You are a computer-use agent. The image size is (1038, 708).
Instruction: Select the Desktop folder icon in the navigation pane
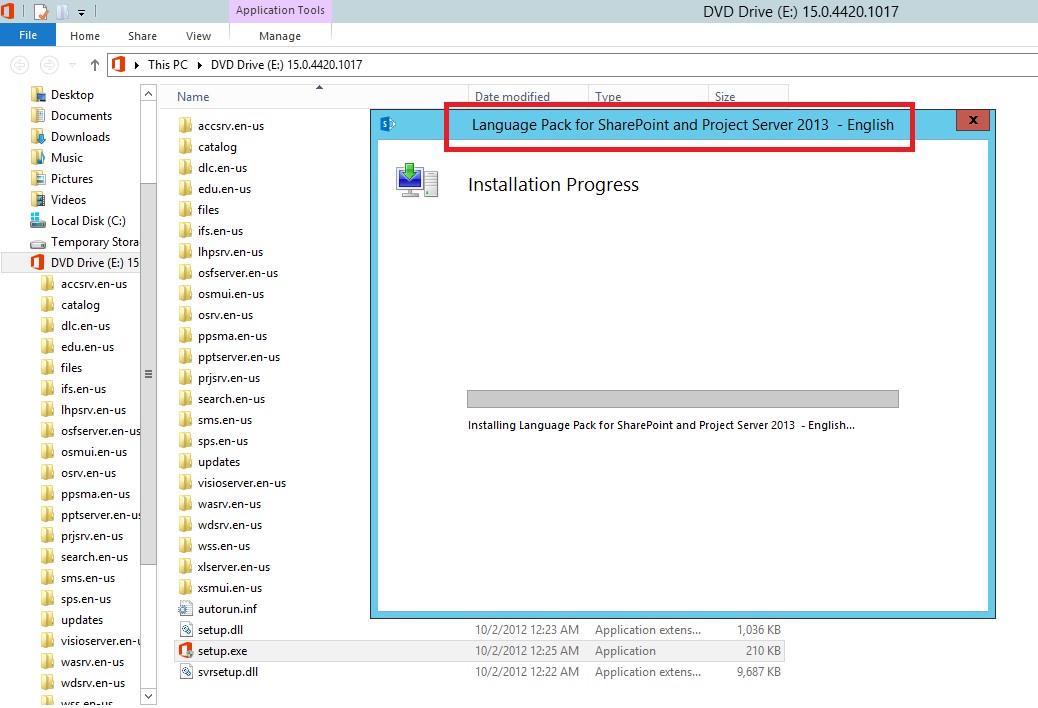click(38, 95)
